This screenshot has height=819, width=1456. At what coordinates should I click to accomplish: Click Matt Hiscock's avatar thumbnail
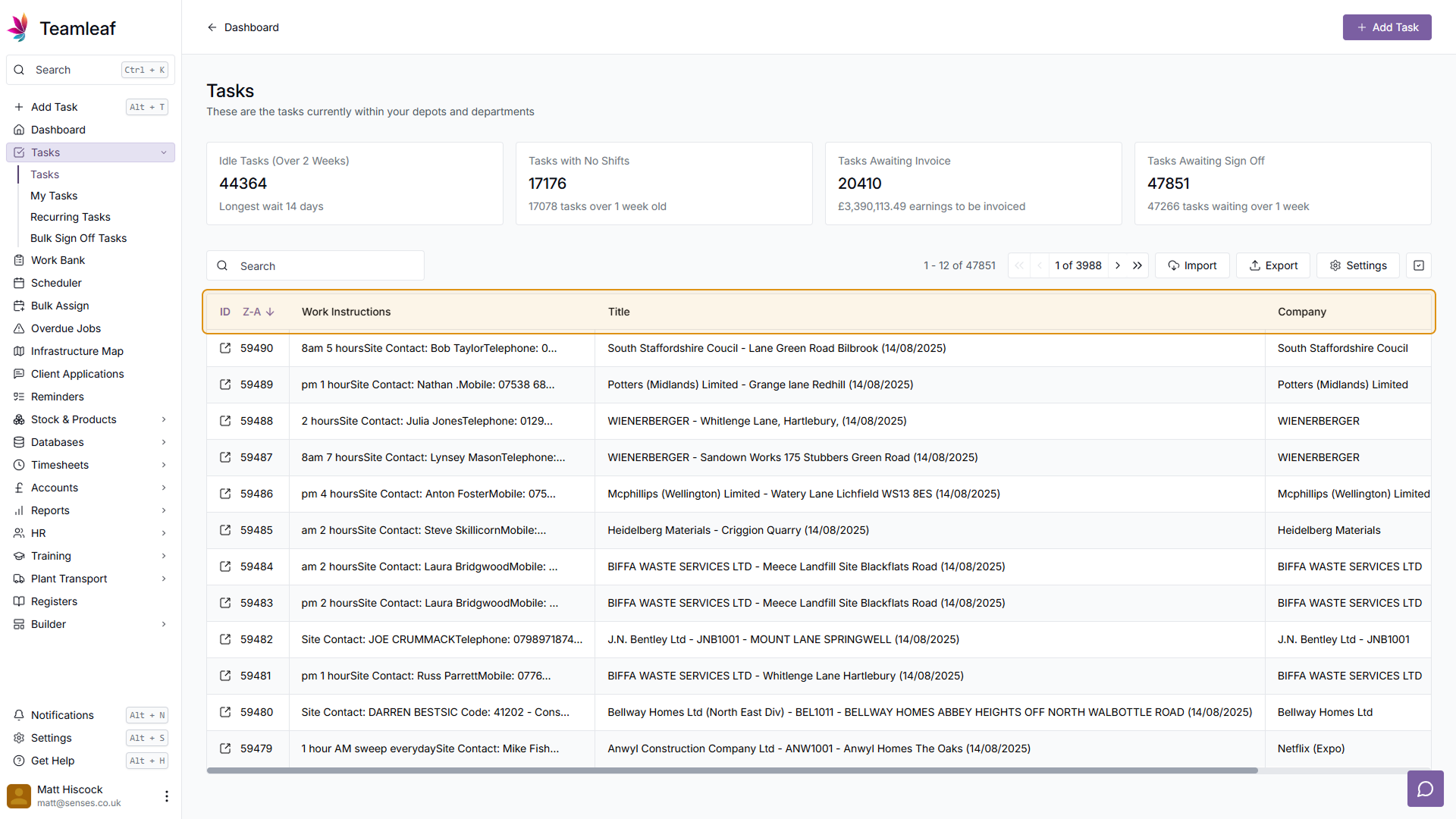click(19, 796)
